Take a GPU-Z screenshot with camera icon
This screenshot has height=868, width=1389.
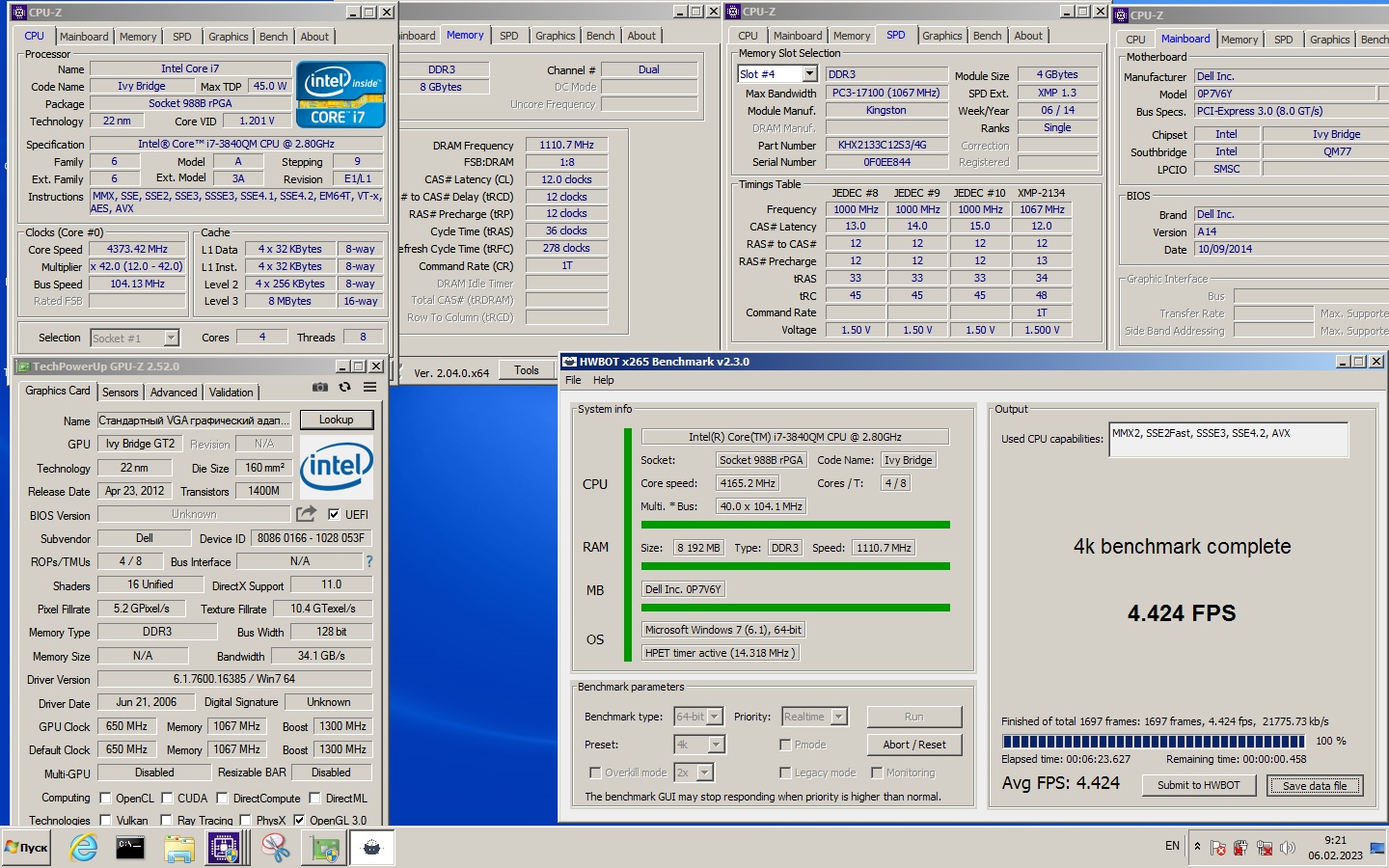pos(320,388)
